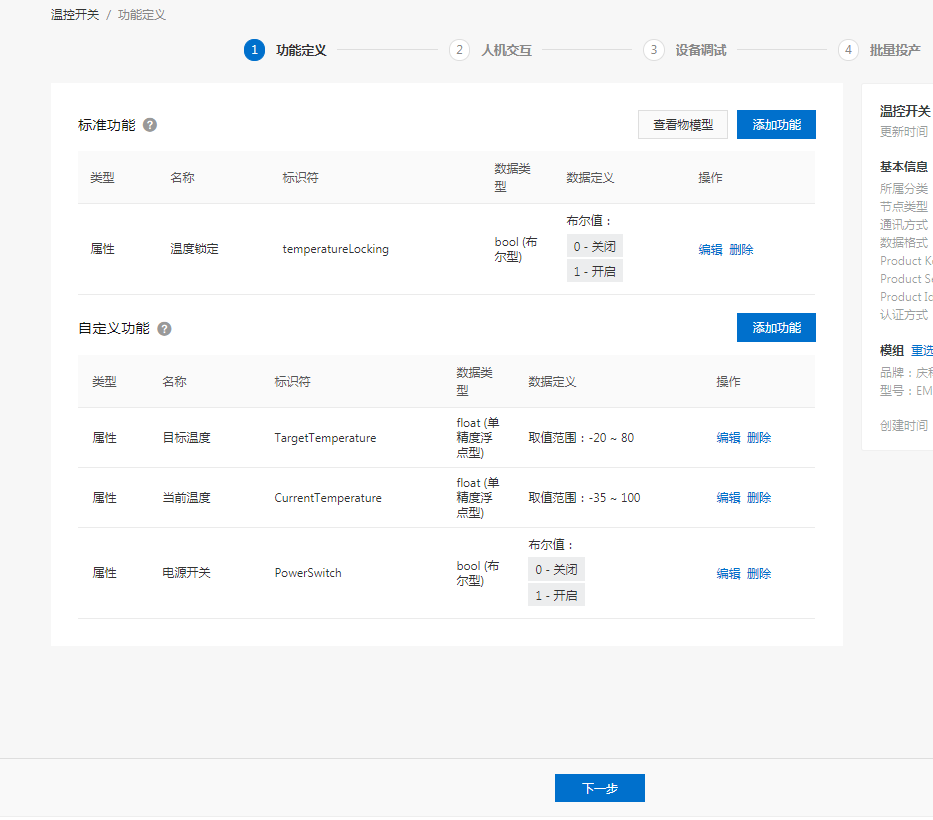Click the bool (布尔型) type for PowerSwitch
933x820 pixels.
(478, 573)
